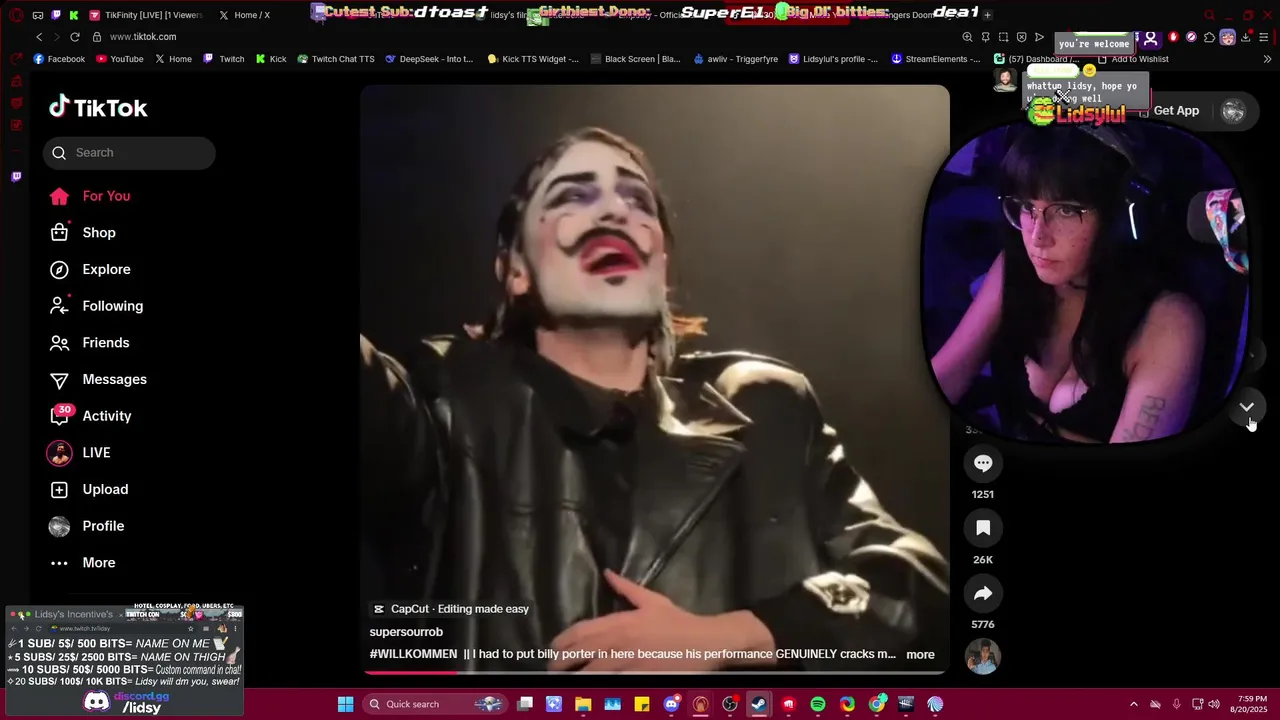Click the snapshot capture icon in toolbar
The image size is (1280, 720).
pyautogui.click(x=1003, y=37)
